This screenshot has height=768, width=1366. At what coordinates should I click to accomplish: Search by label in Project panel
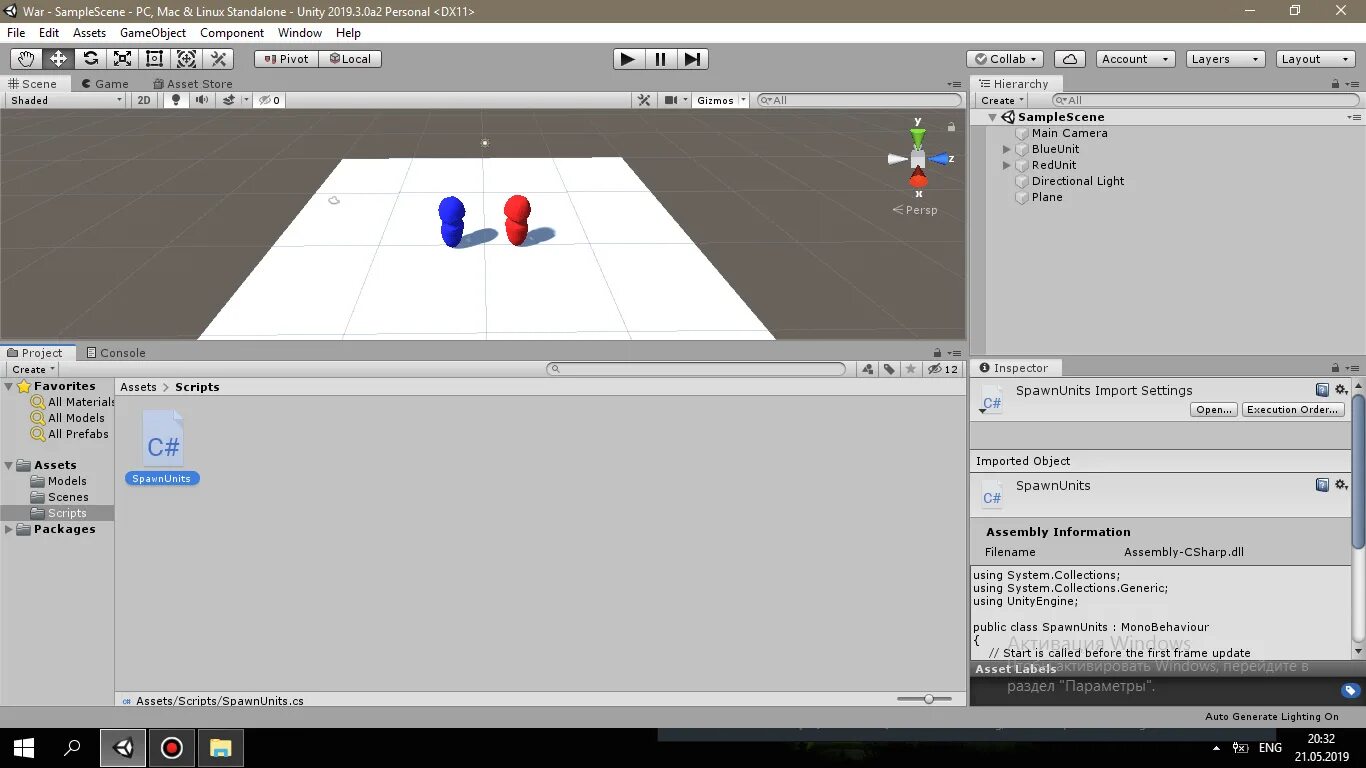(x=889, y=369)
